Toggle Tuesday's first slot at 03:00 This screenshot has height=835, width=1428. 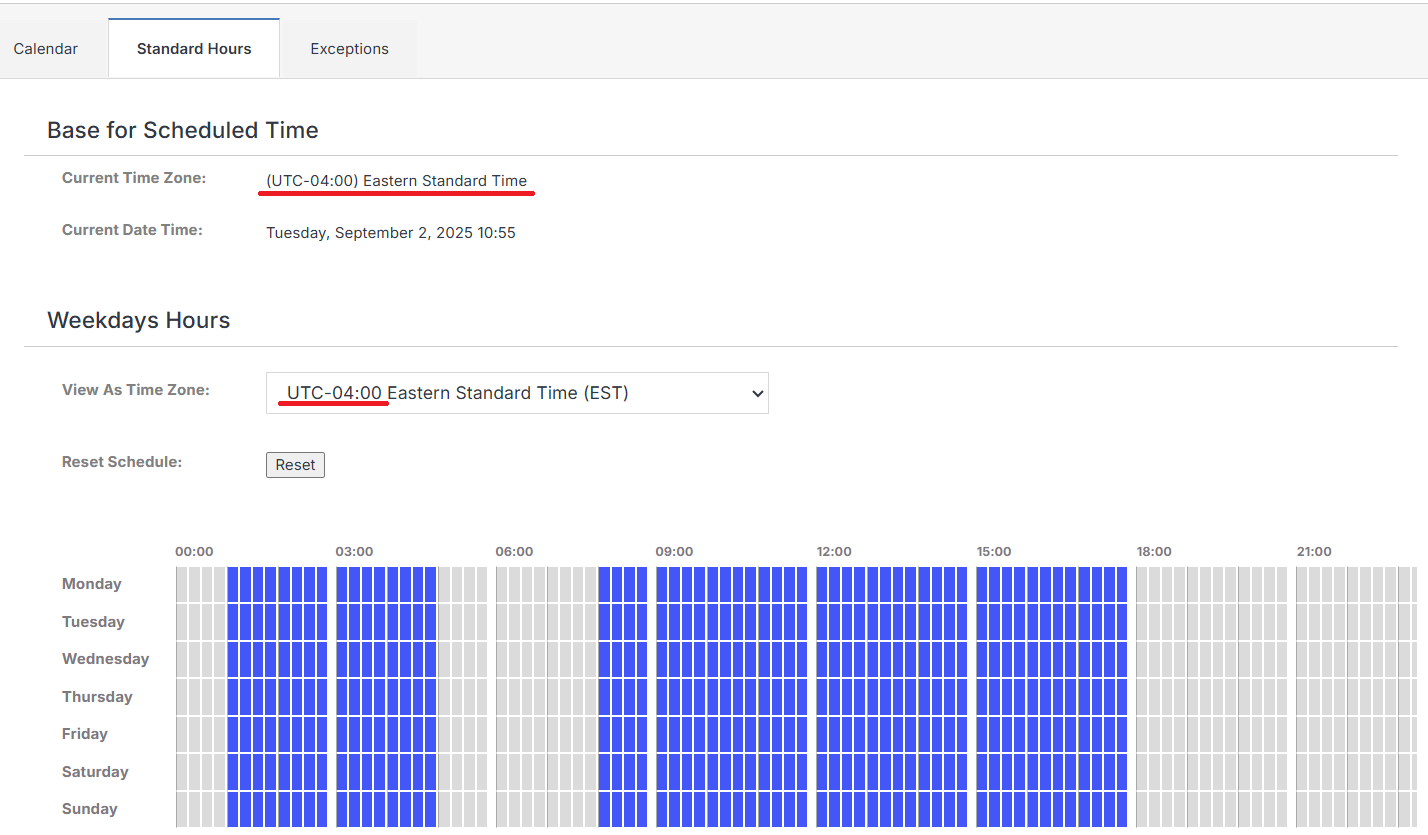tap(342, 622)
